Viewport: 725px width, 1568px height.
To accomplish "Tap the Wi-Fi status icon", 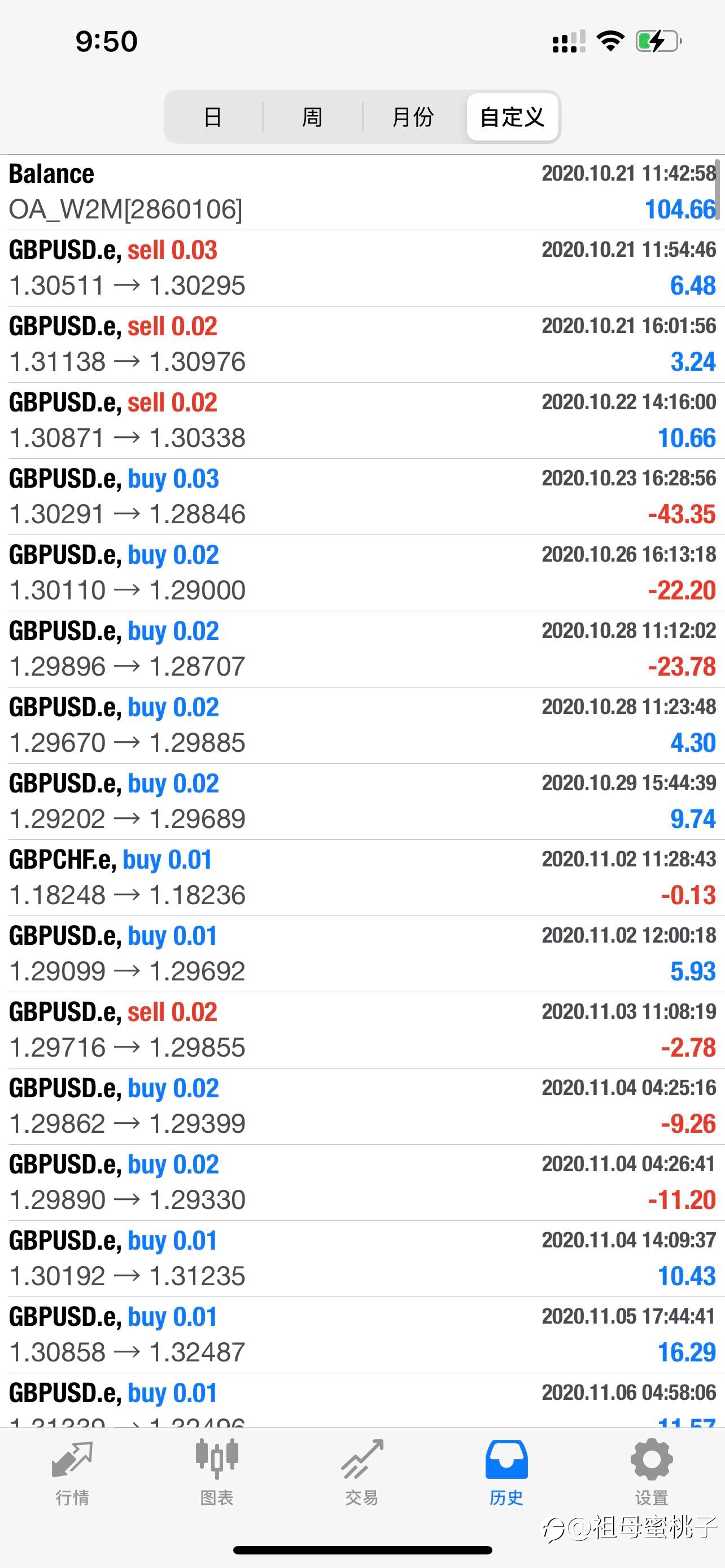I will click(610, 41).
